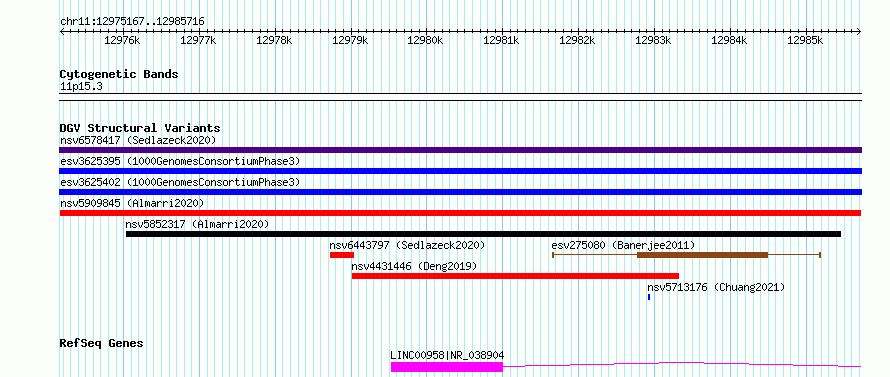Click the 12979k ruler tick label
890x377 pixels.
[x=350, y=40]
